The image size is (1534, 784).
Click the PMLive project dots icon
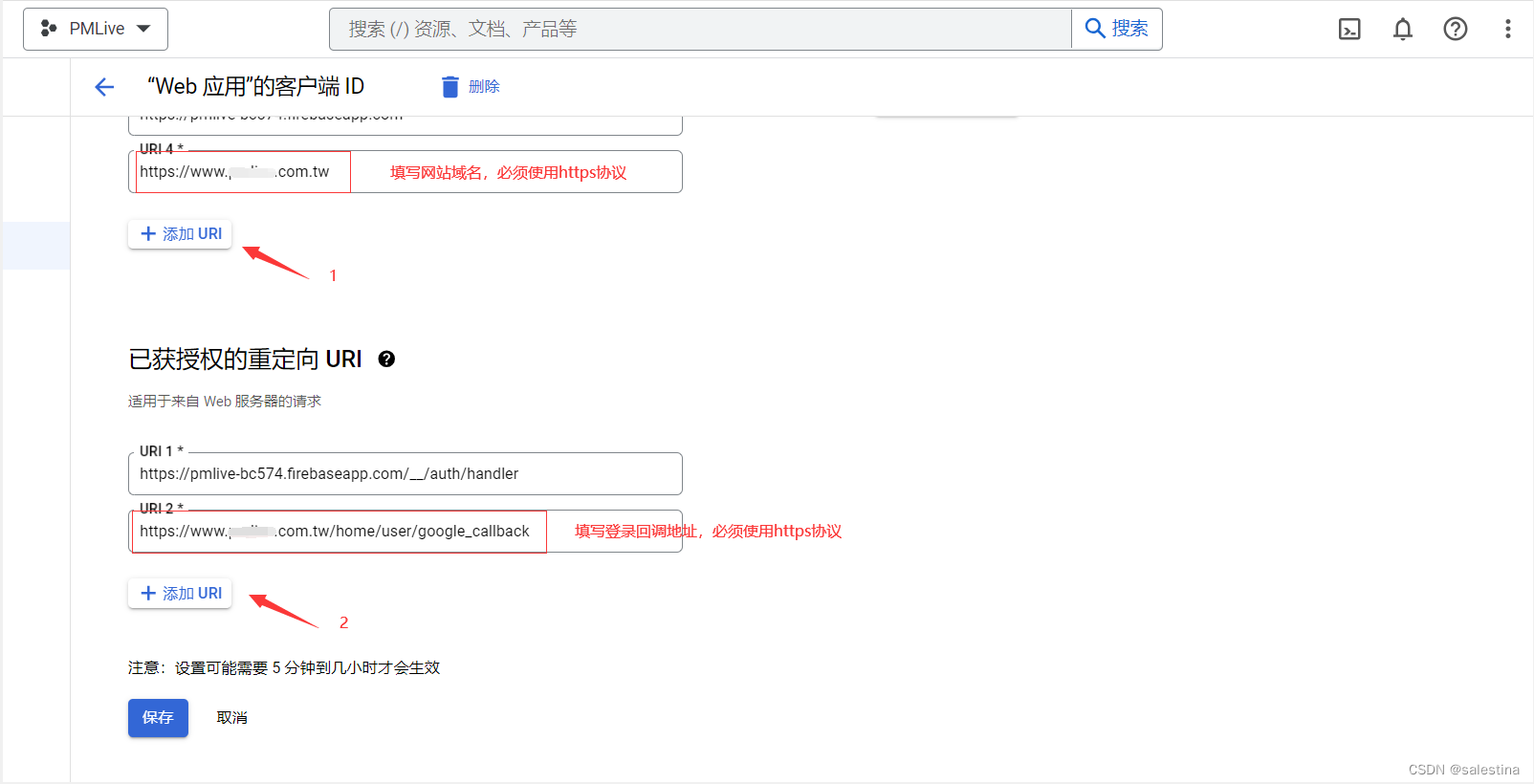click(49, 29)
